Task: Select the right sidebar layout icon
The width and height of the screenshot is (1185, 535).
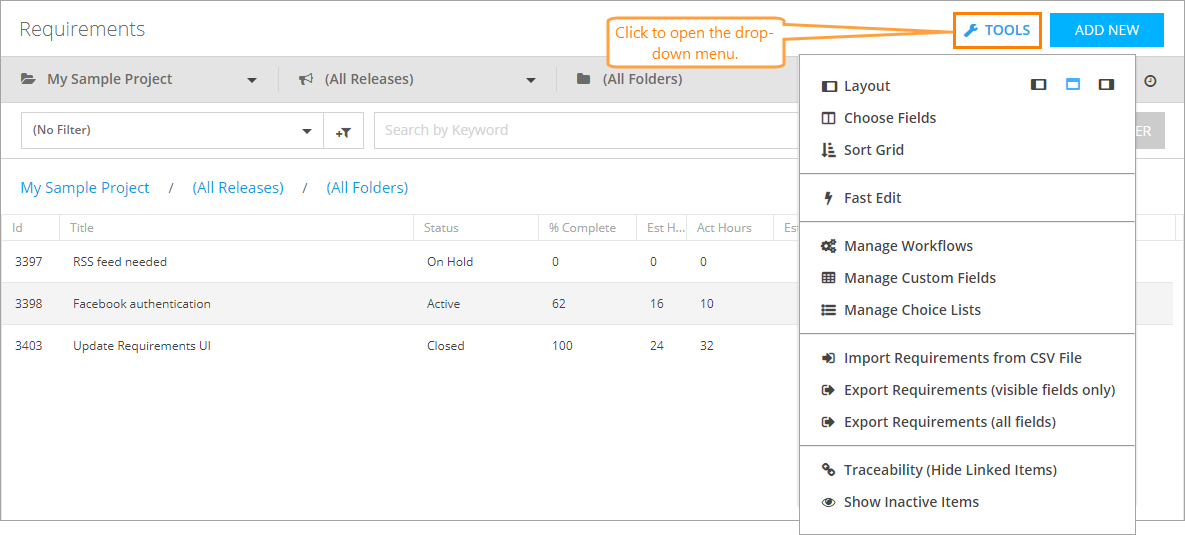Action: (x=1106, y=85)
